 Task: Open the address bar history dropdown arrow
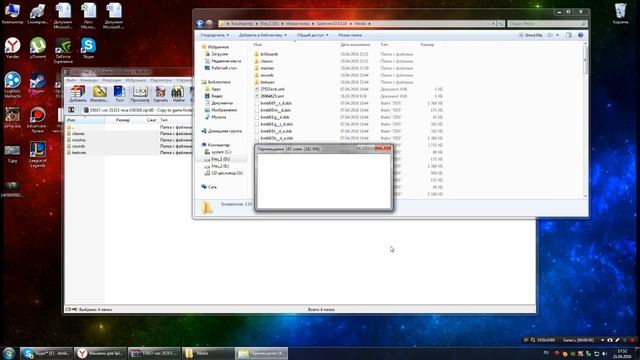click(493, 24)
